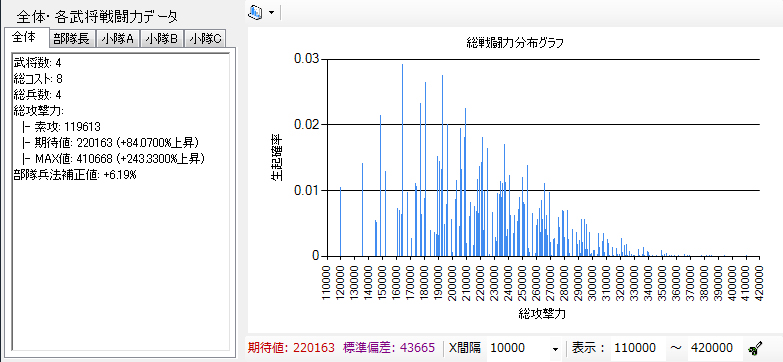
Task: Switch to the 小隊C tab
Action: pyautogui.click(x=205, y=39)
